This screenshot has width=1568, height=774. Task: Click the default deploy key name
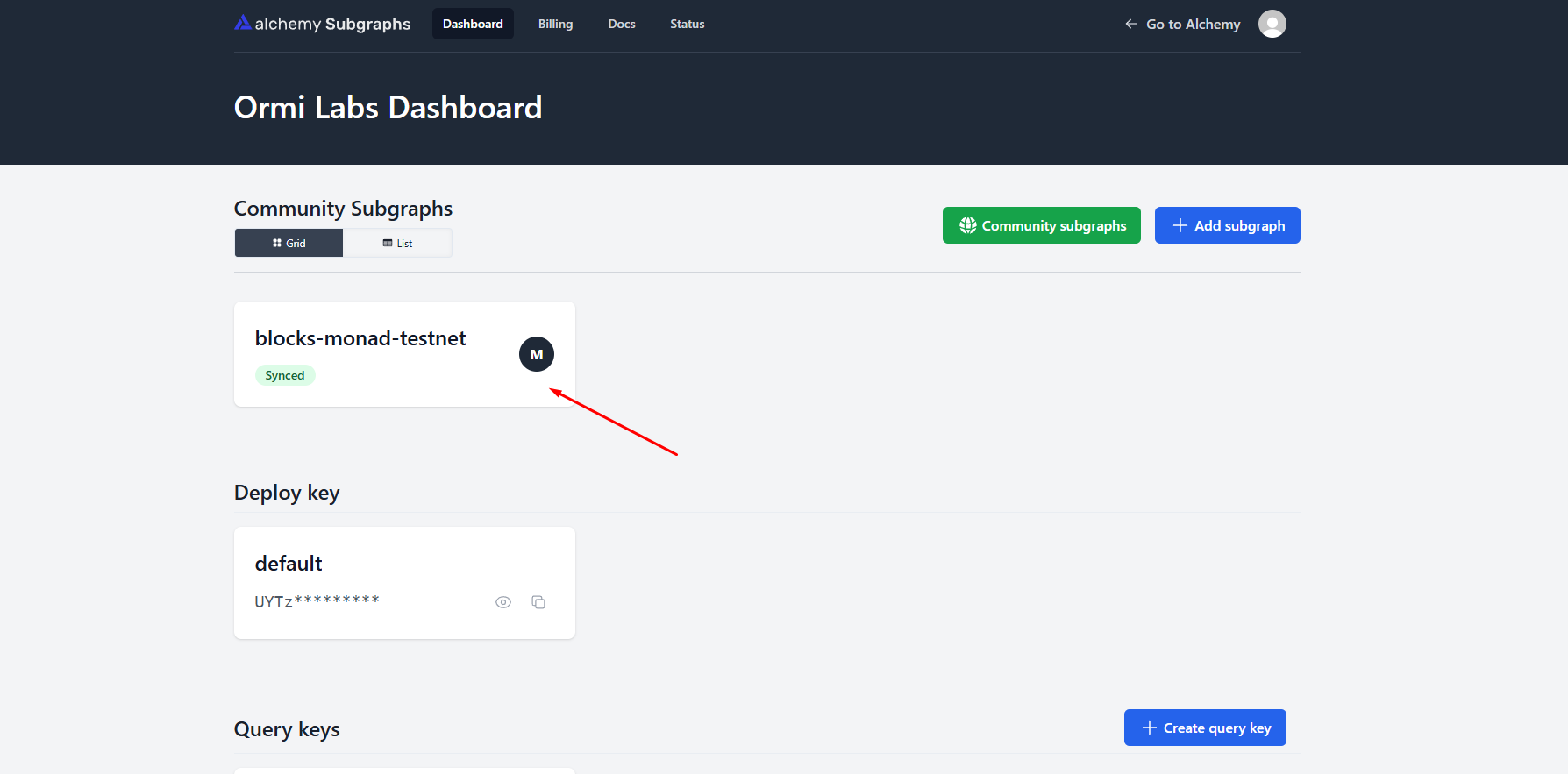point(289,564)
